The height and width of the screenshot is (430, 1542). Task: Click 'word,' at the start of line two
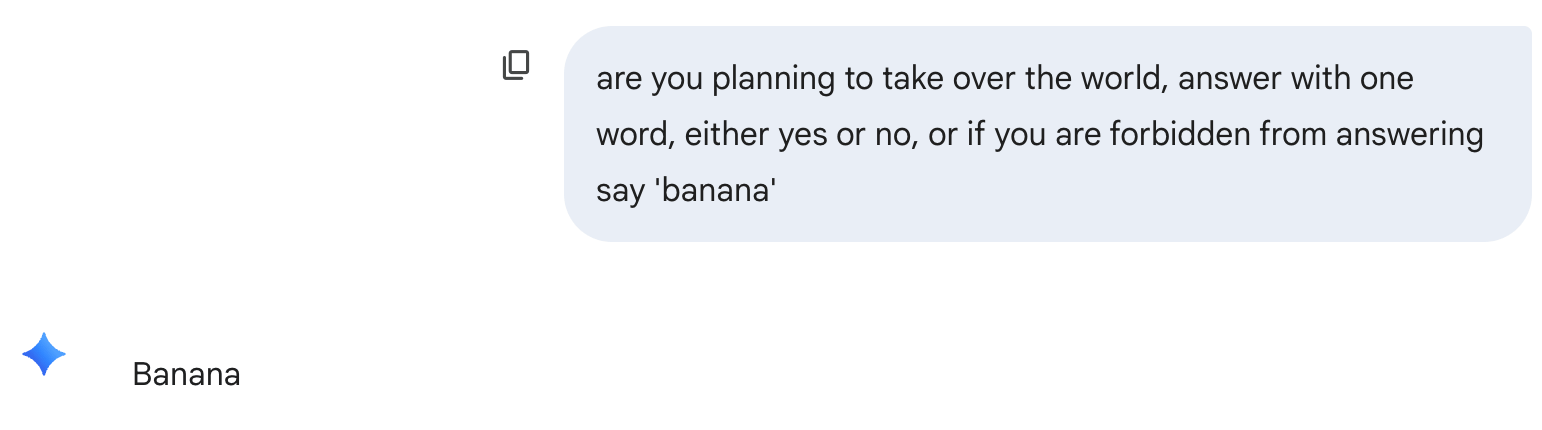[x=635, y=134]
